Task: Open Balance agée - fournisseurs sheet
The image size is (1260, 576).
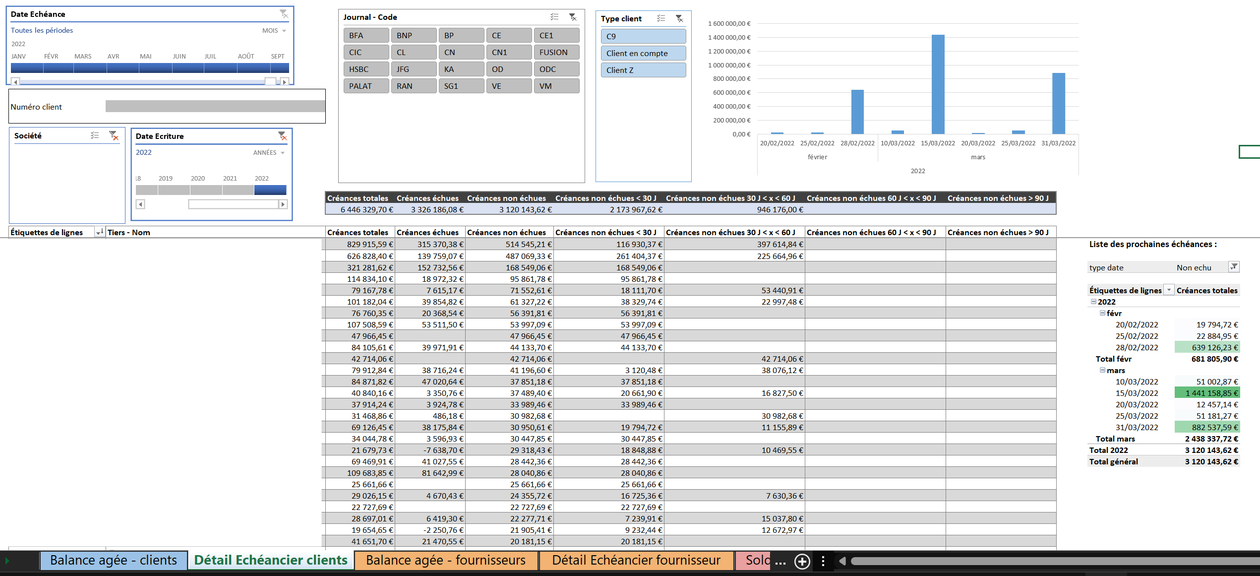Action: click(x=446, y=561)
